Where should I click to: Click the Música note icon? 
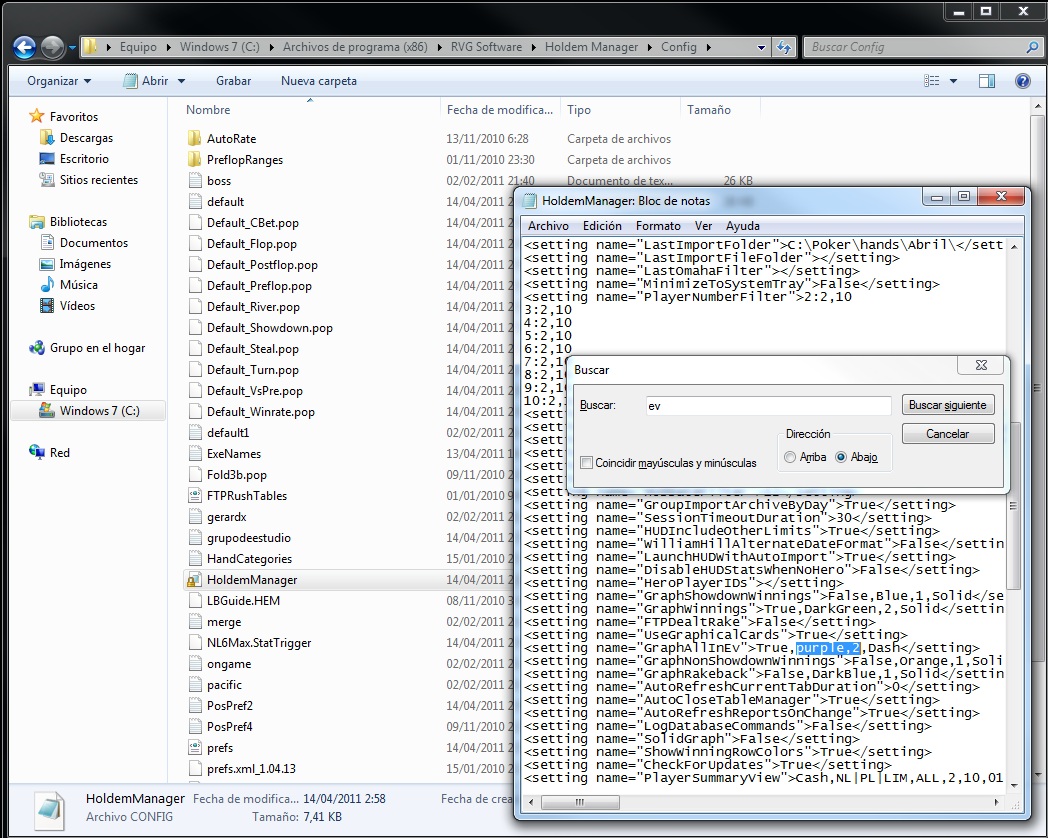tap(47, 285)
